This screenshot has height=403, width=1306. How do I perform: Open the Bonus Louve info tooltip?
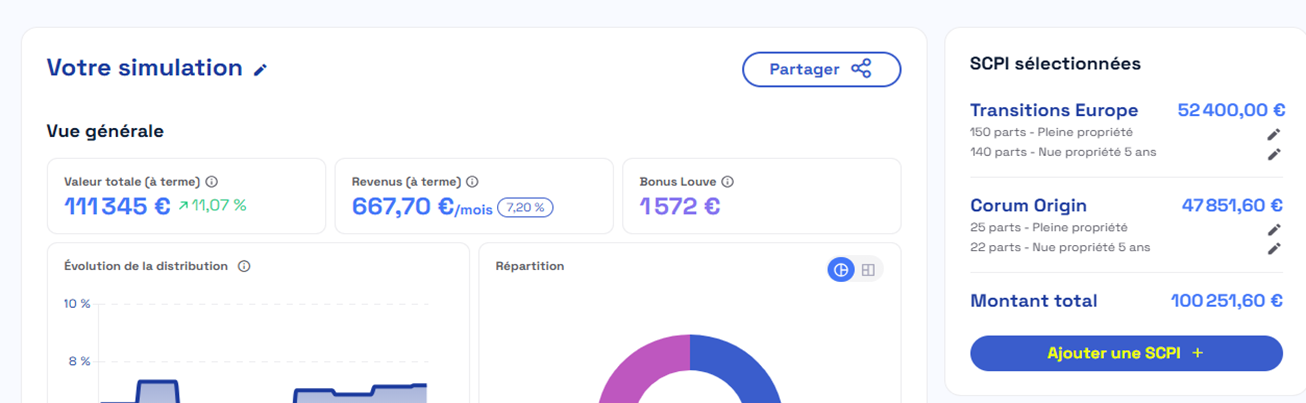point(727,182)
